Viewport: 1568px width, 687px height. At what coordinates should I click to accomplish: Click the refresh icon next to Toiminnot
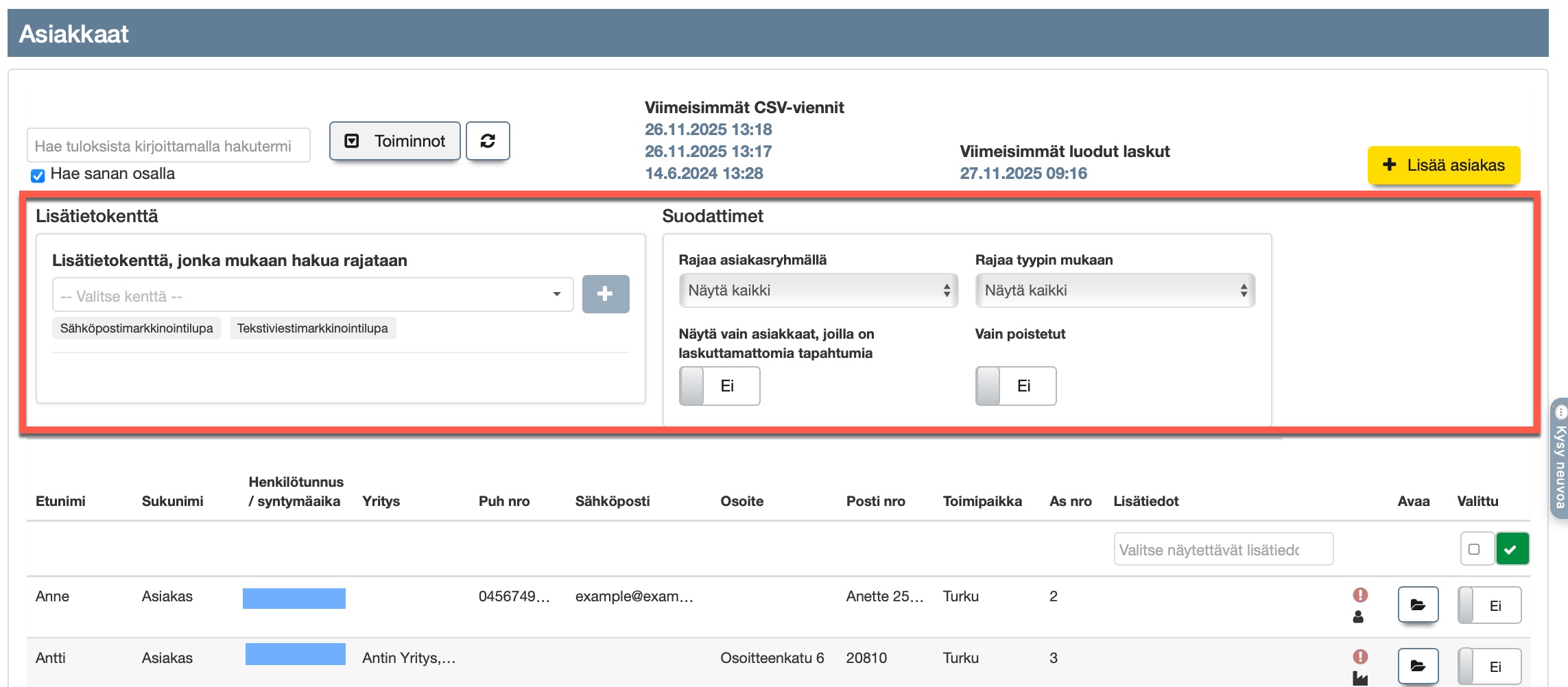click(x=488, y=141)
